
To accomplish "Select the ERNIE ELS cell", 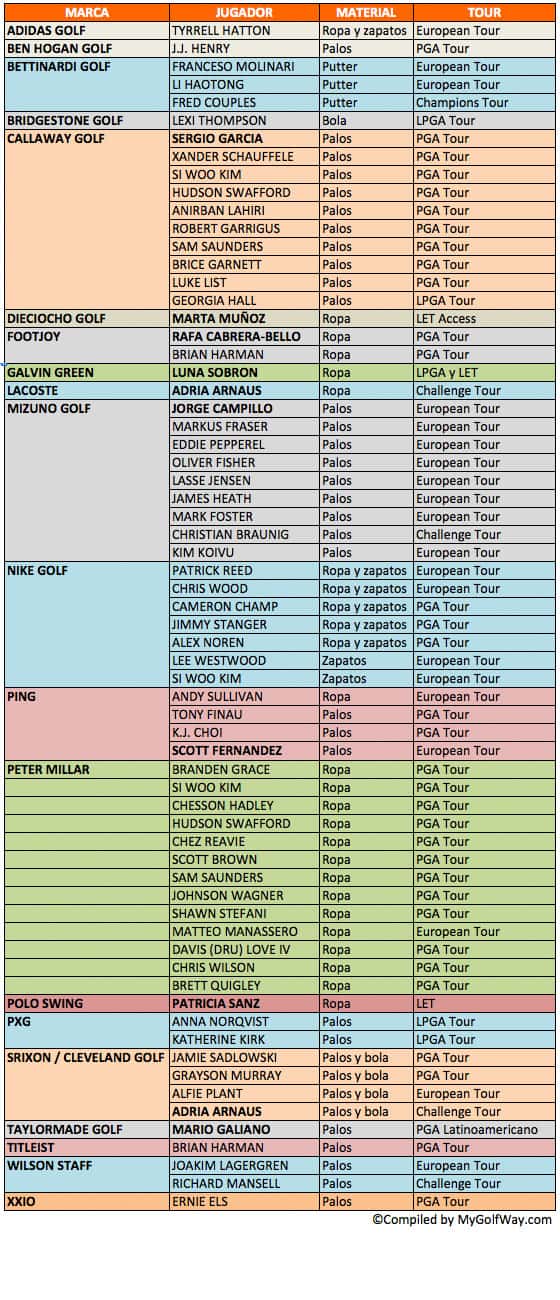I will tap(244, 1202).
